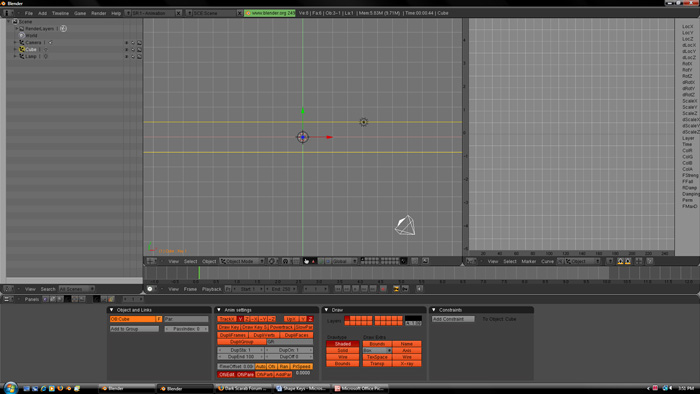Open the Global orientation dropdown
This screenshot has height=394, width=700.
coord(345,261)
